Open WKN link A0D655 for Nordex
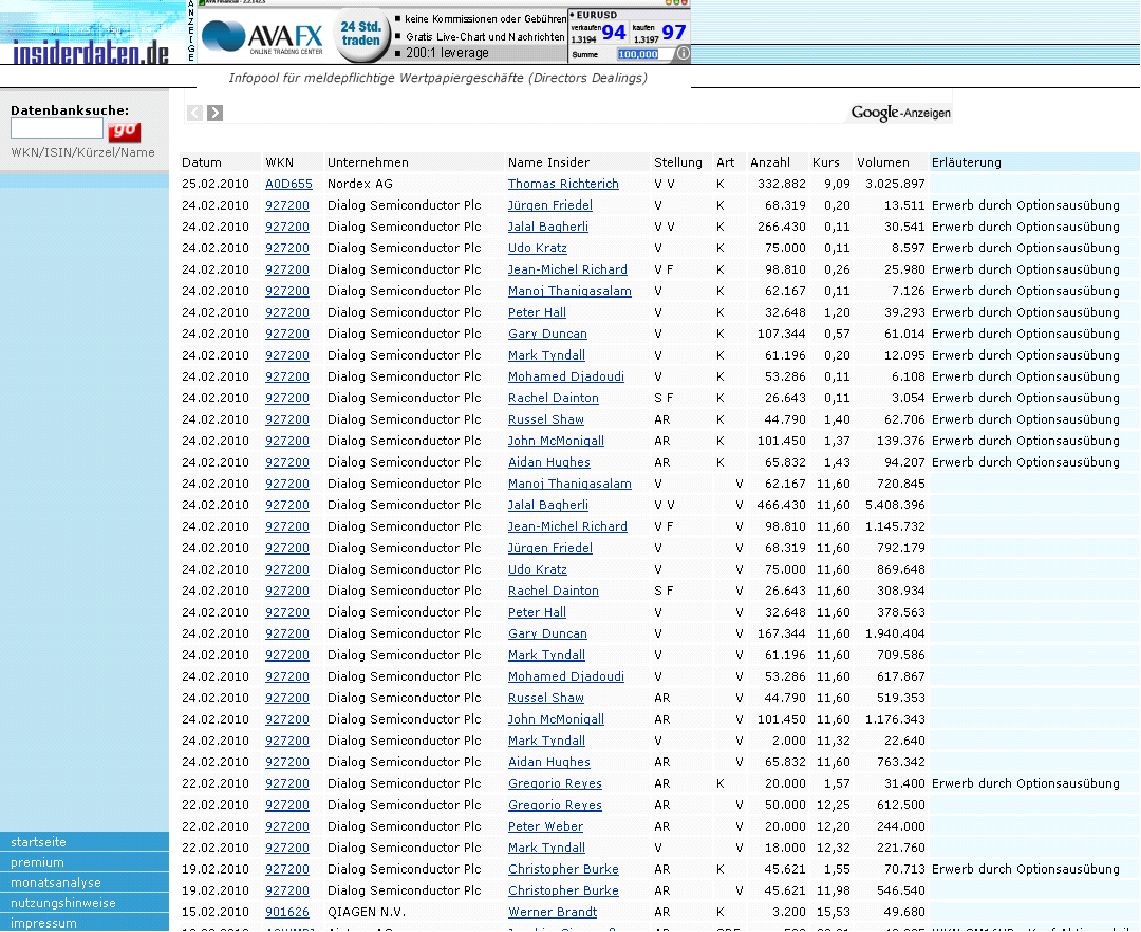1141x932 pixels. click(x=288, y=184)
